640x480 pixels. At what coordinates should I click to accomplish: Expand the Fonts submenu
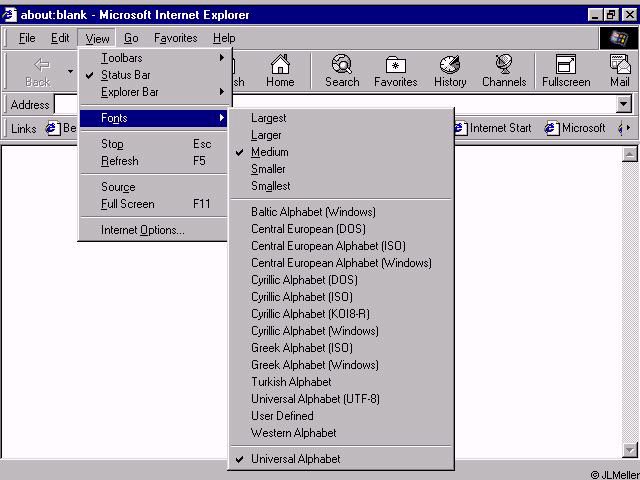tap(153, 118)
